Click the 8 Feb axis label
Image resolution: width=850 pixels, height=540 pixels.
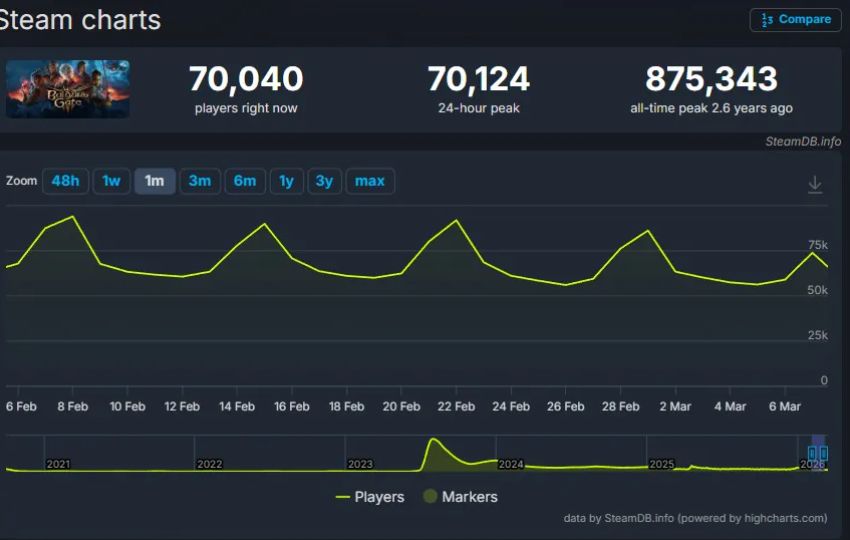pos(73,407)
